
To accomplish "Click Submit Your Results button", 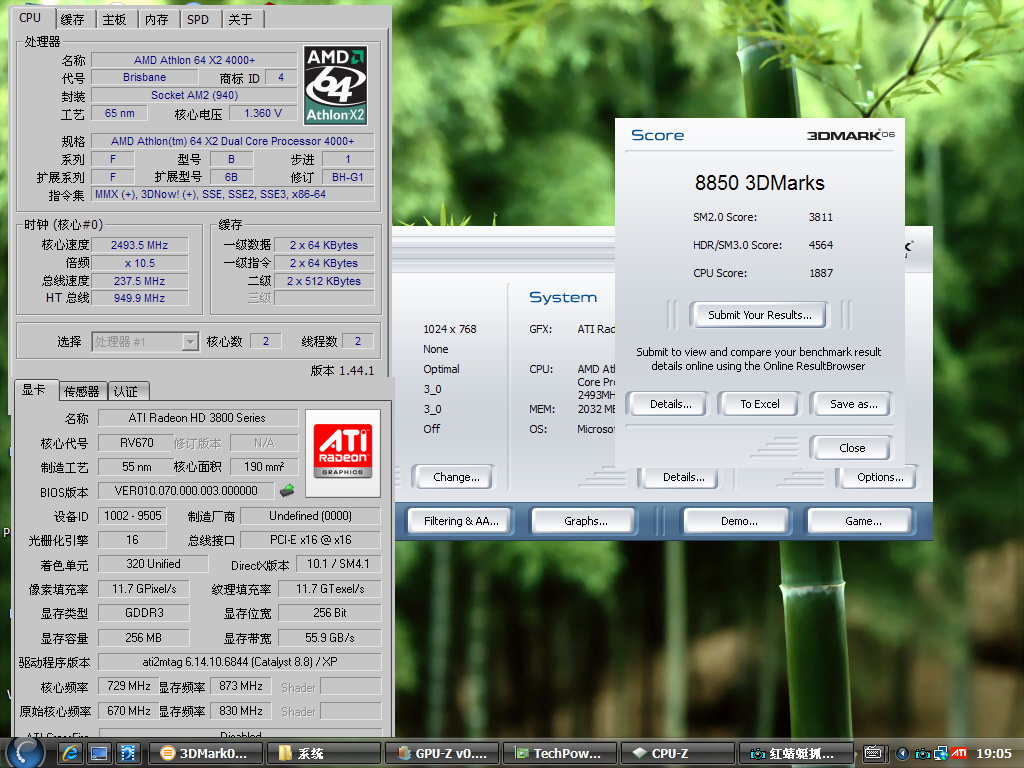I will (x=760, y=315).
